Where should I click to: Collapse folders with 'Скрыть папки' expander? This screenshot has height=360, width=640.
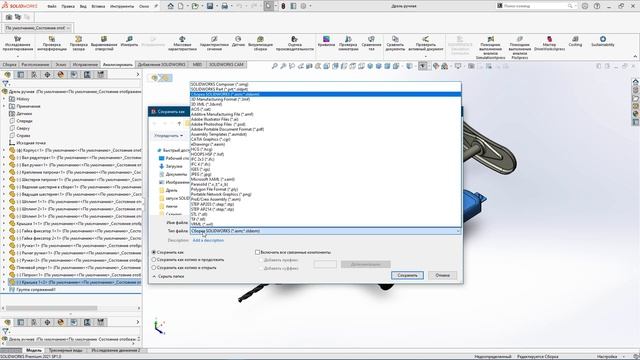click(168, 276)
